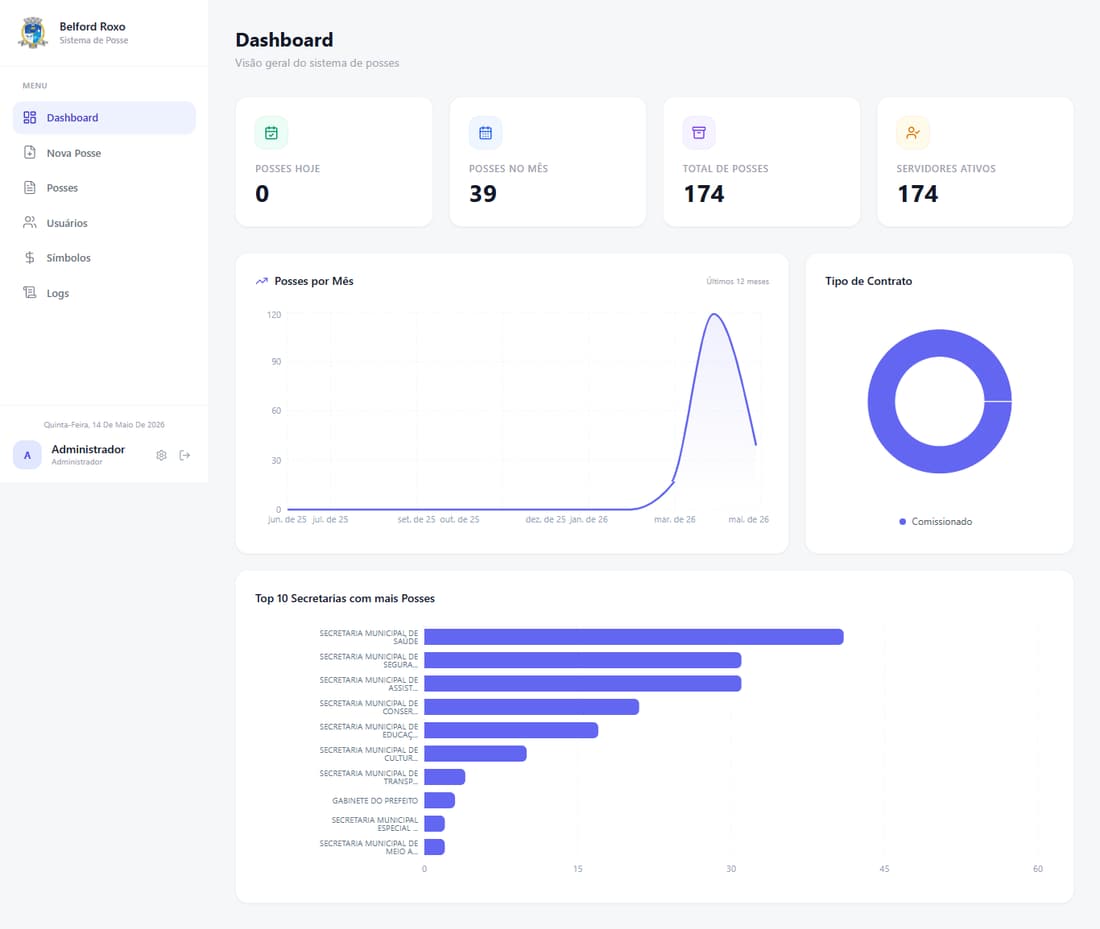Click the Secretaria Municipal de Segura... bar
The height and width of the screenshot is (929, 1100).
click(582, 660)
